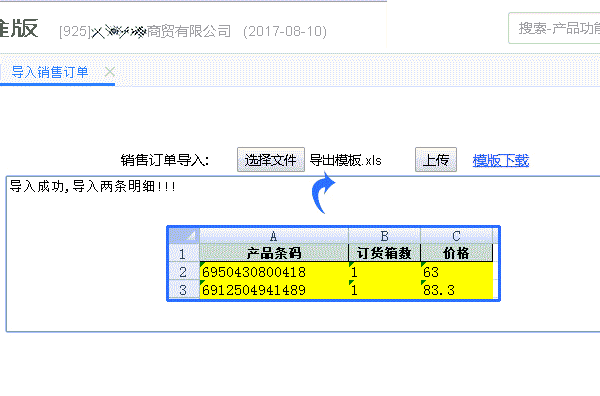600x396 pixels.
Task: Focus the 搜索-产品功能 search field
Action: 554,28
